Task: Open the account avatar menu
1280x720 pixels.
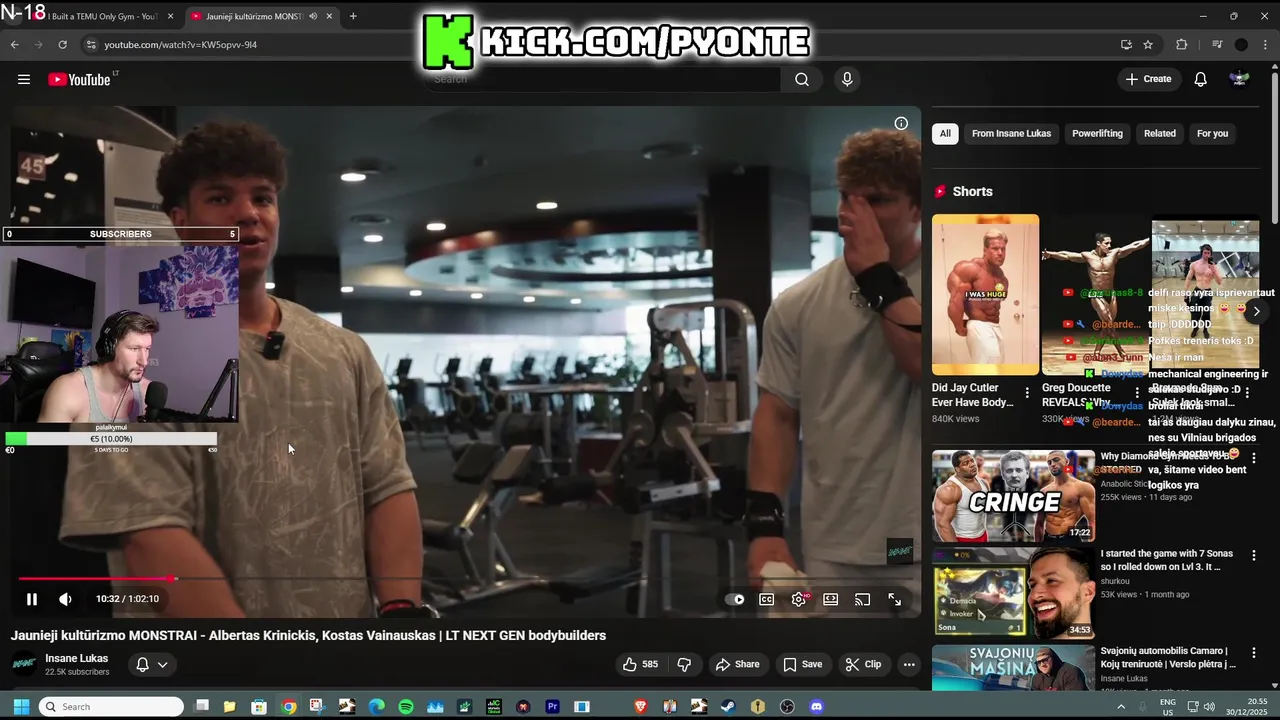Action: pyautogui.click(x=1239, y=79)
